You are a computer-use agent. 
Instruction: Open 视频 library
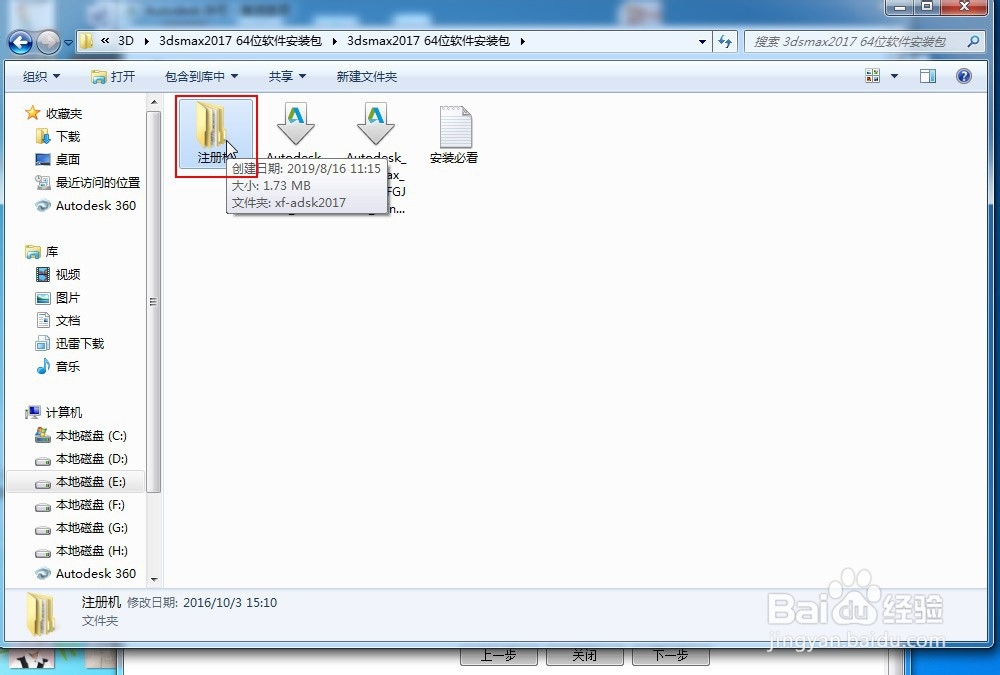pos(68,274)
